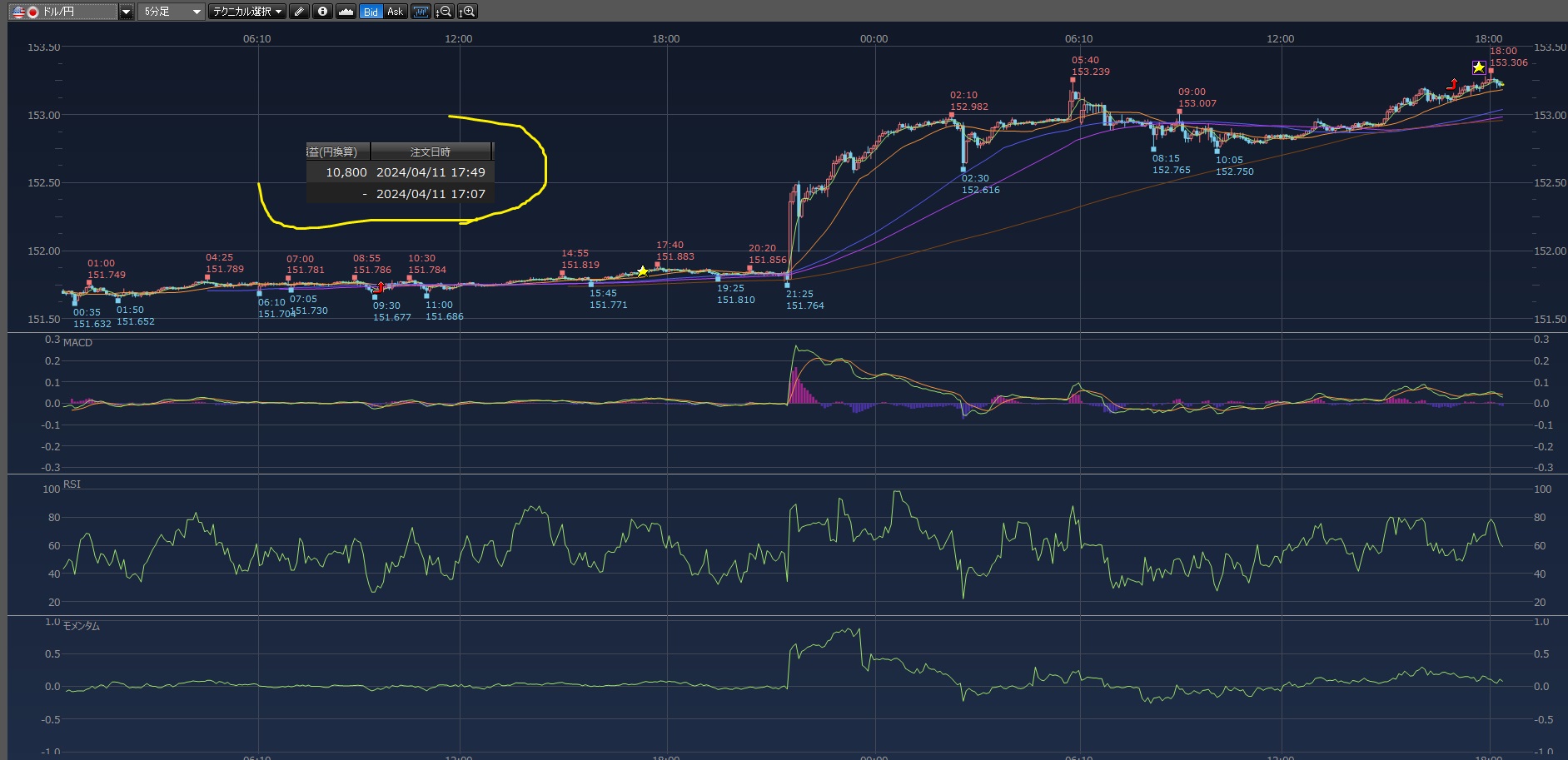Image resolution: width=1568 pixels, height=760 pixels.
Task: Click the 05:40 high marker at 153.239
Action: [x=1073, y=80]
